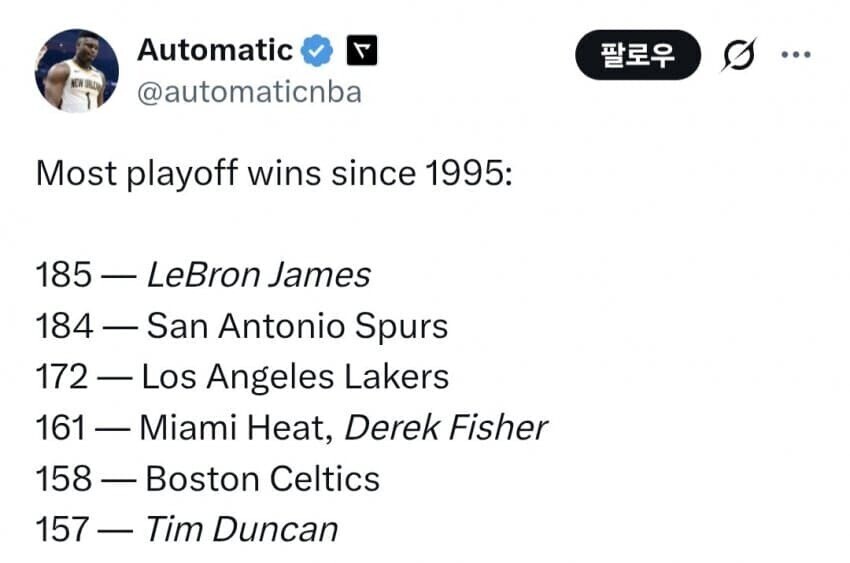Open the three-dot more options menu
Viewport: 850px width, 563px height.
pos(795,55)
